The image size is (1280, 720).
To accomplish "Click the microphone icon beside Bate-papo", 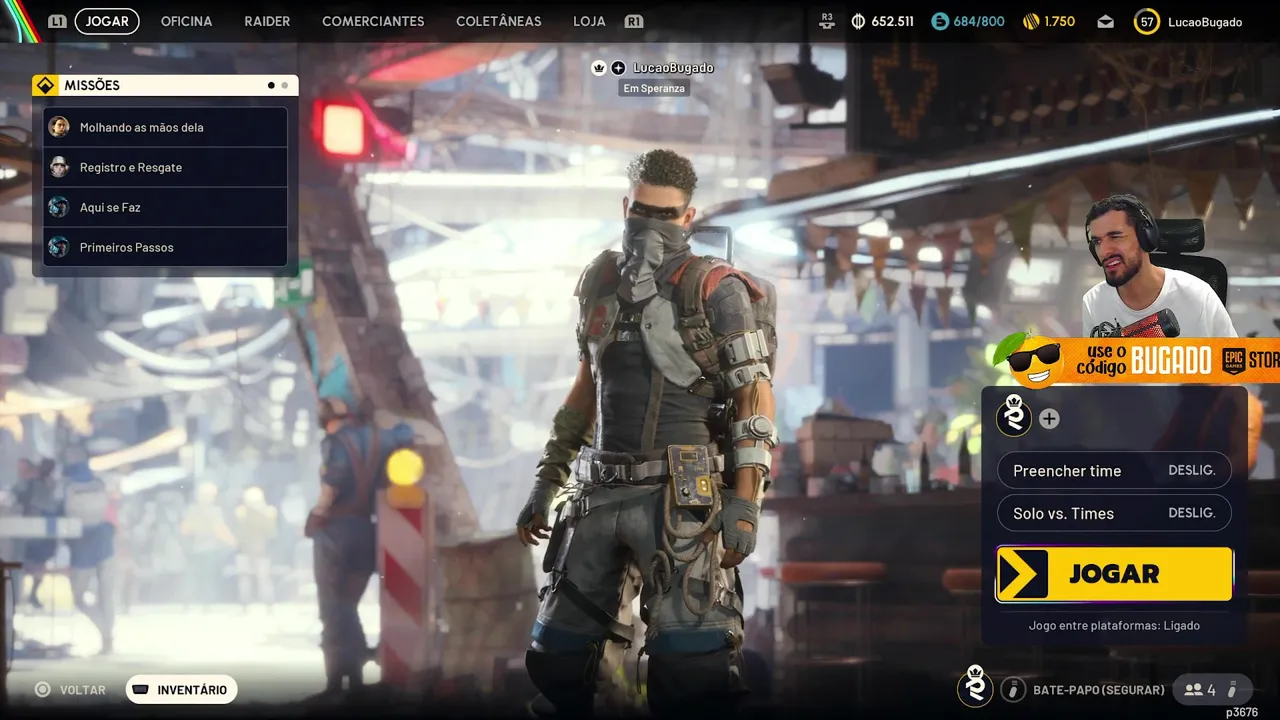I will pyautogui.click(x=1013, y=689).
